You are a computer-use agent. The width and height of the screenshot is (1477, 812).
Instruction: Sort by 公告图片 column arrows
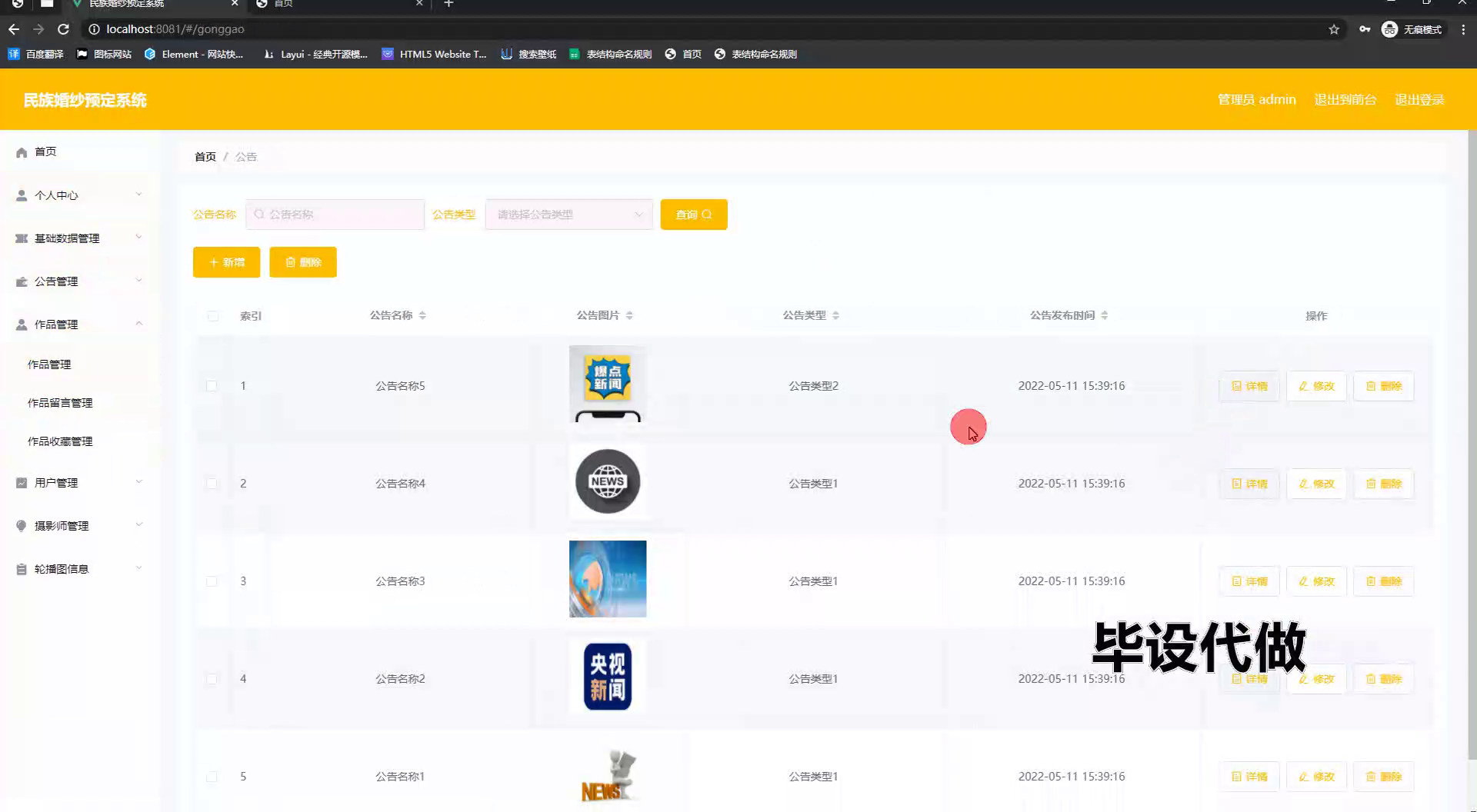(x=629, y=315)
